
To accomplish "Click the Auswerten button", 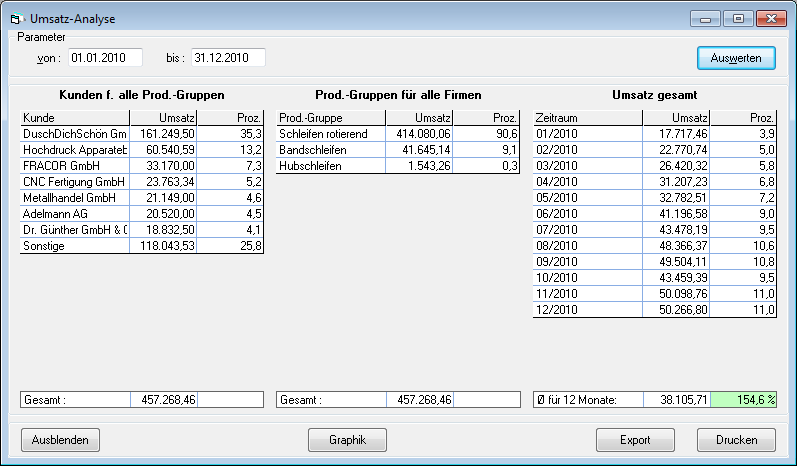I will (736, 58).
